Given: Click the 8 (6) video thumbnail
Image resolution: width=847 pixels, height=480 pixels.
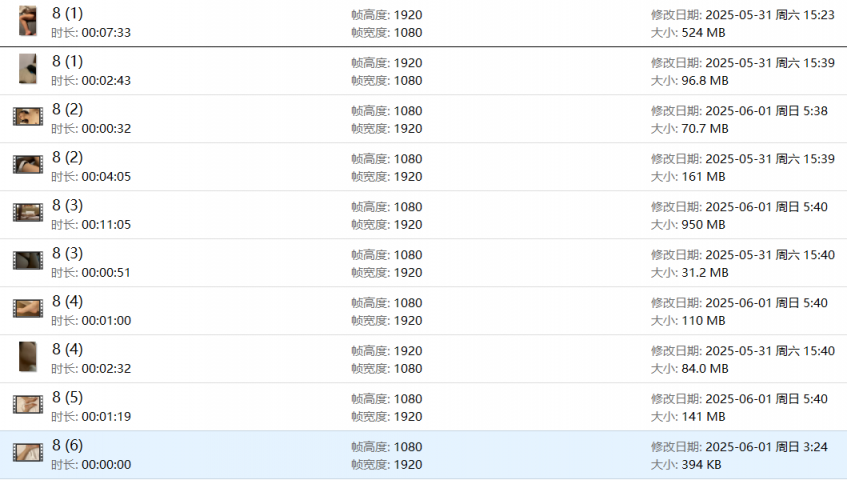Looking at the screenshot, I should click(x=28, y=453).
